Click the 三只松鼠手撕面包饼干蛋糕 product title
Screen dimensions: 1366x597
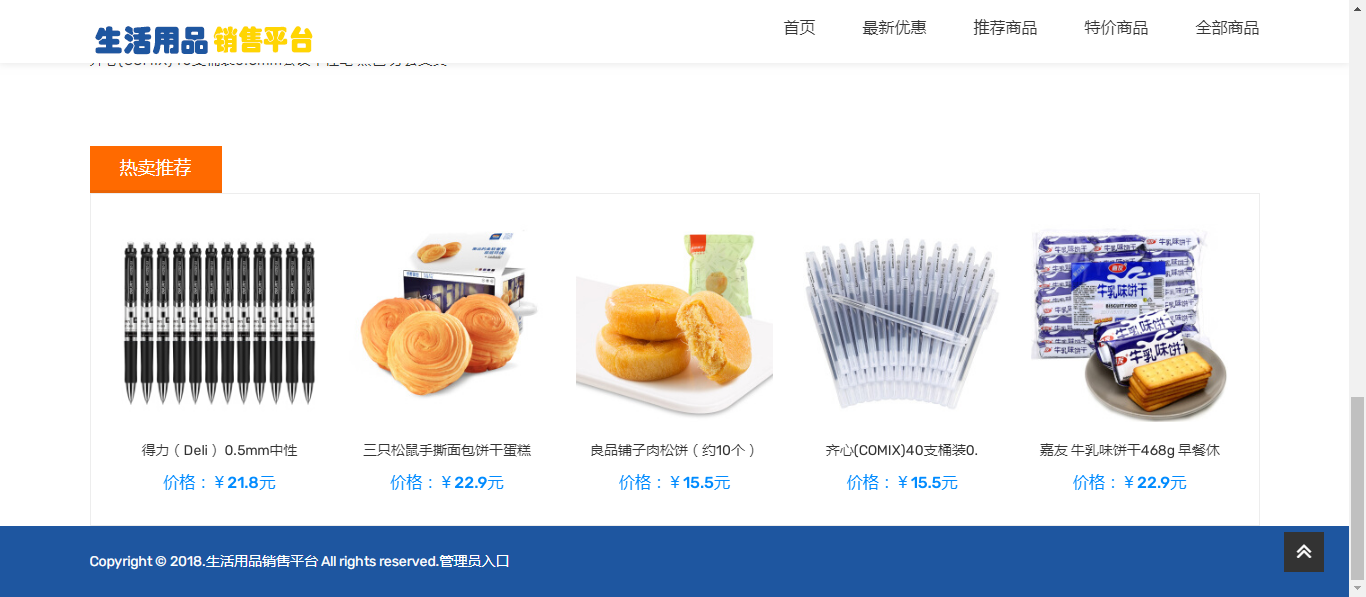click(x=447, y=450)
